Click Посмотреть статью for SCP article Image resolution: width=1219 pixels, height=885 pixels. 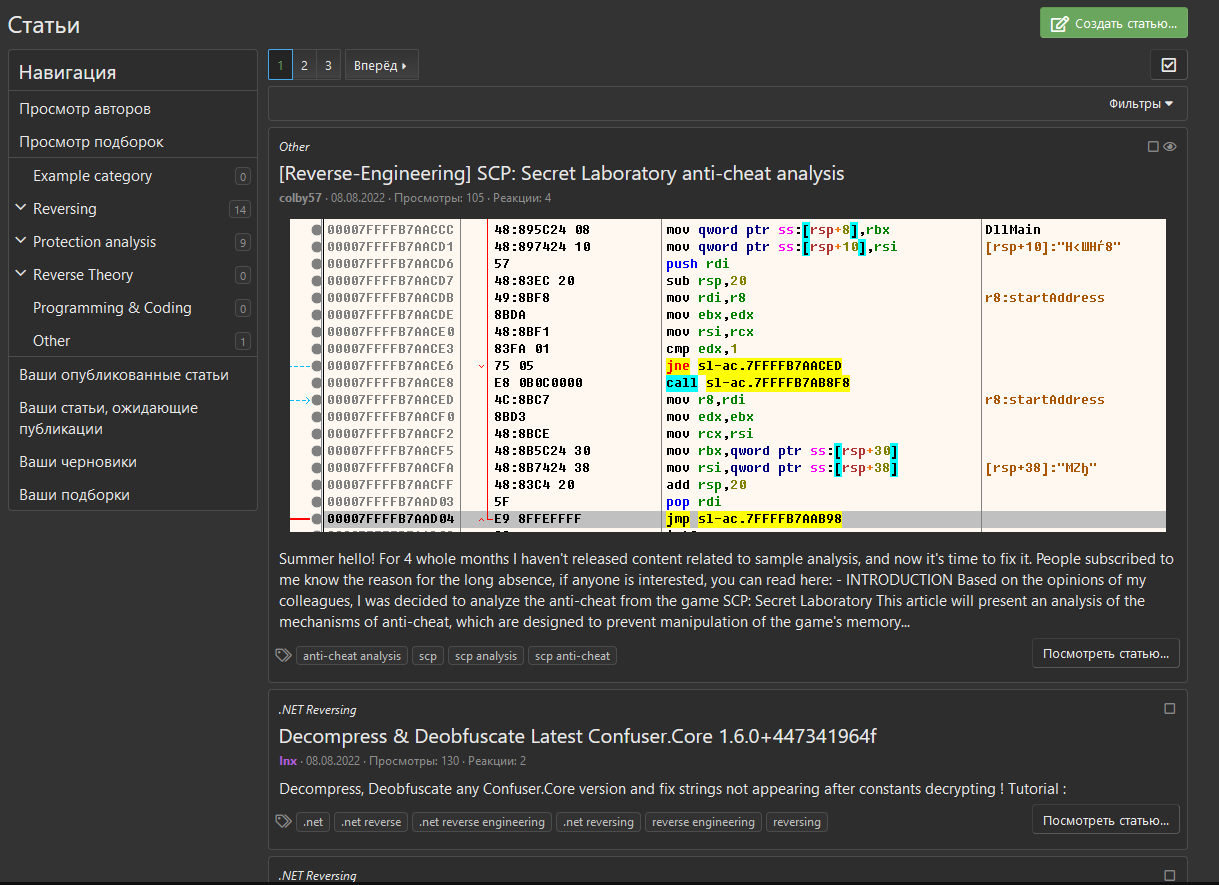pos(1105,654)
